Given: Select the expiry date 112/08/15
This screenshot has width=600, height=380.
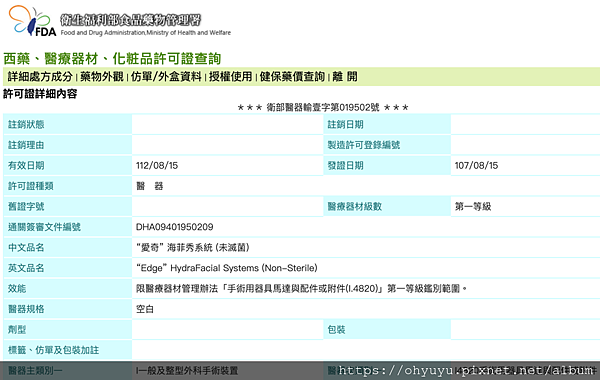Looking at the screenshot, I should [157, 166].
